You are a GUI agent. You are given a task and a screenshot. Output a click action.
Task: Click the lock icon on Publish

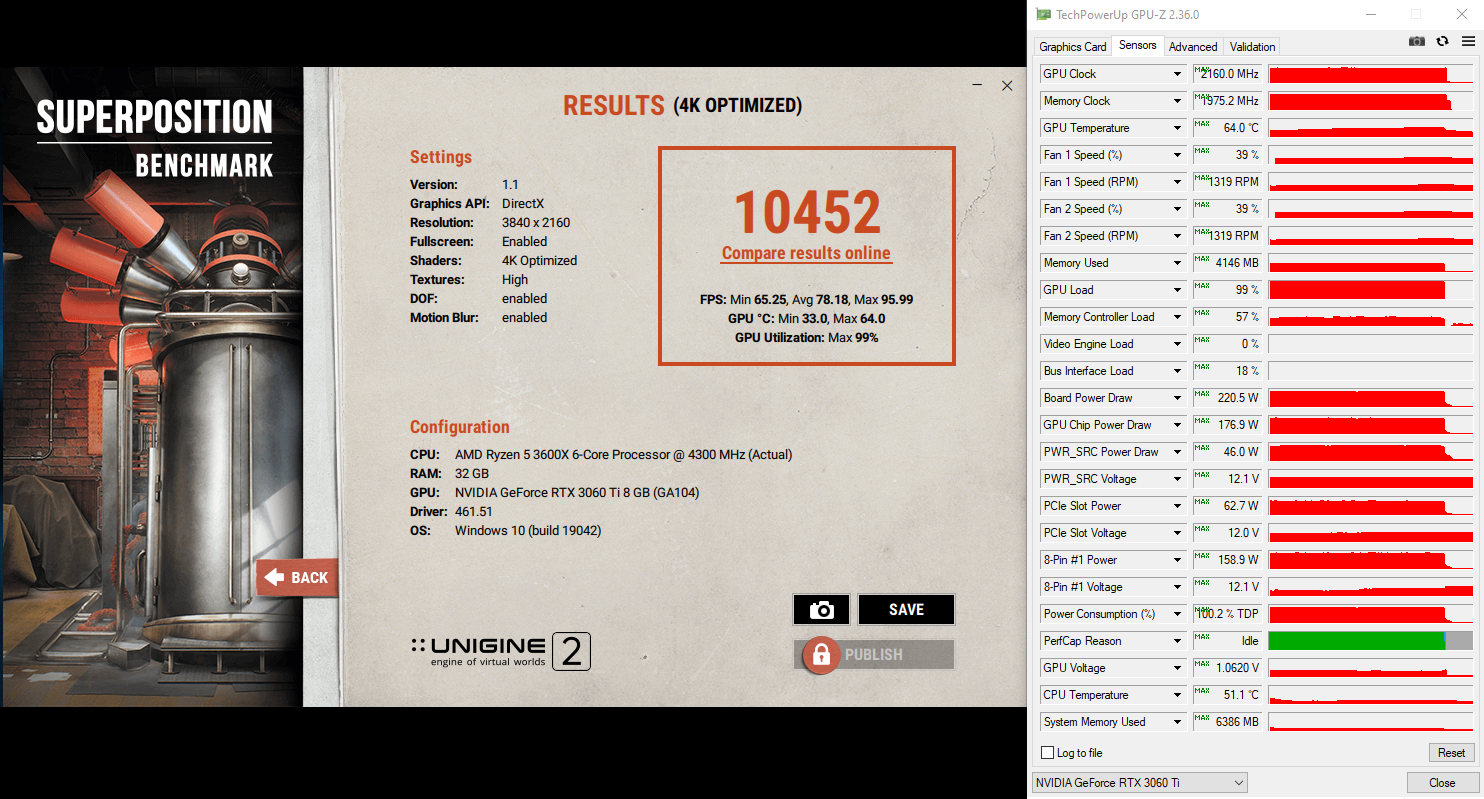(821, 655)
